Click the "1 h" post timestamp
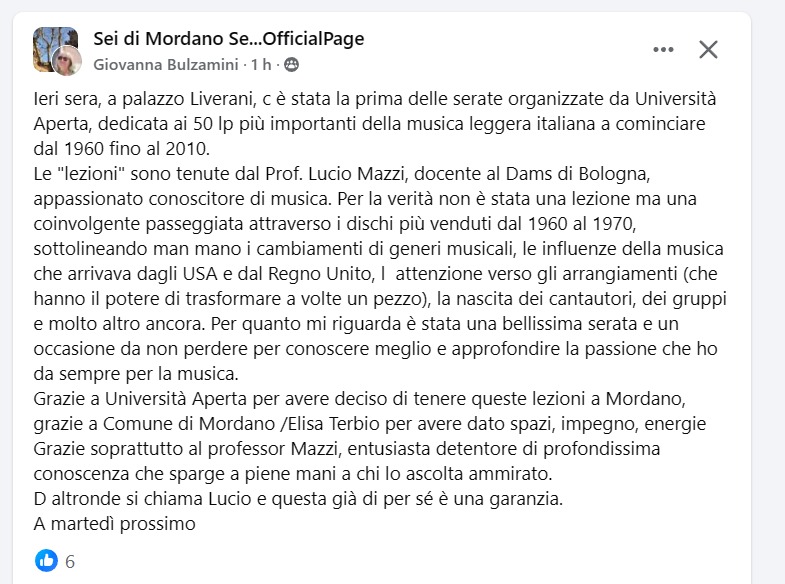785x584 pixels. (x=262, y=65)
